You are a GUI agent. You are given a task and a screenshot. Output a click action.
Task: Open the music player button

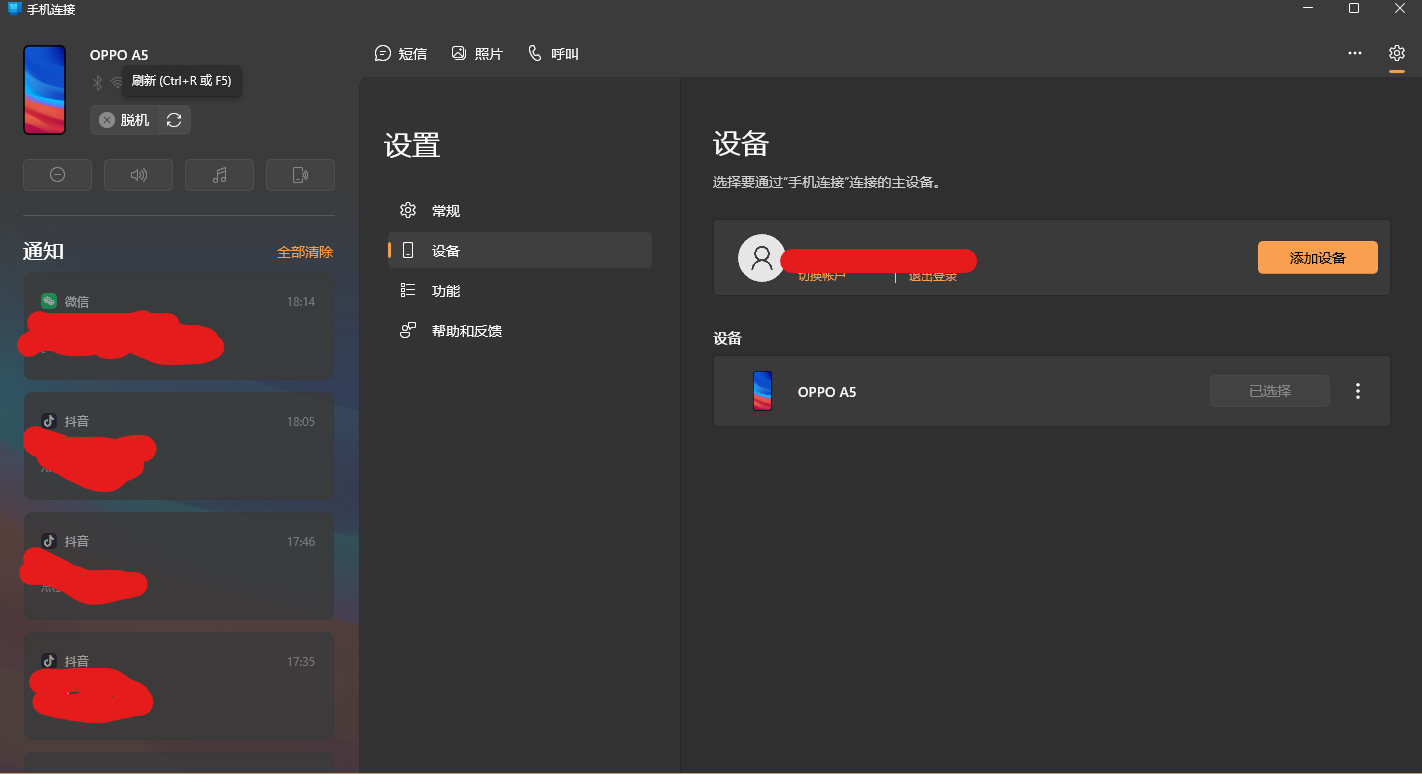click(x=219, y=175)
